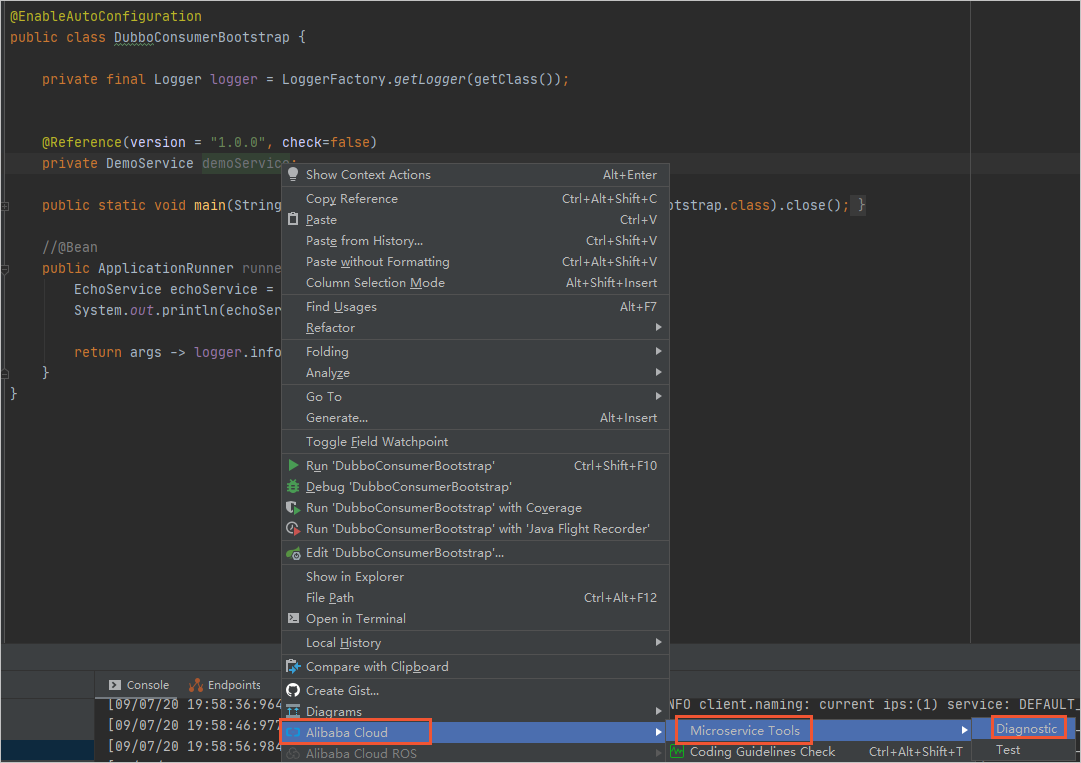Expand the Alibaba Cloud submenu arrow
The image size is (1081, 763).
tap(658, 732)
